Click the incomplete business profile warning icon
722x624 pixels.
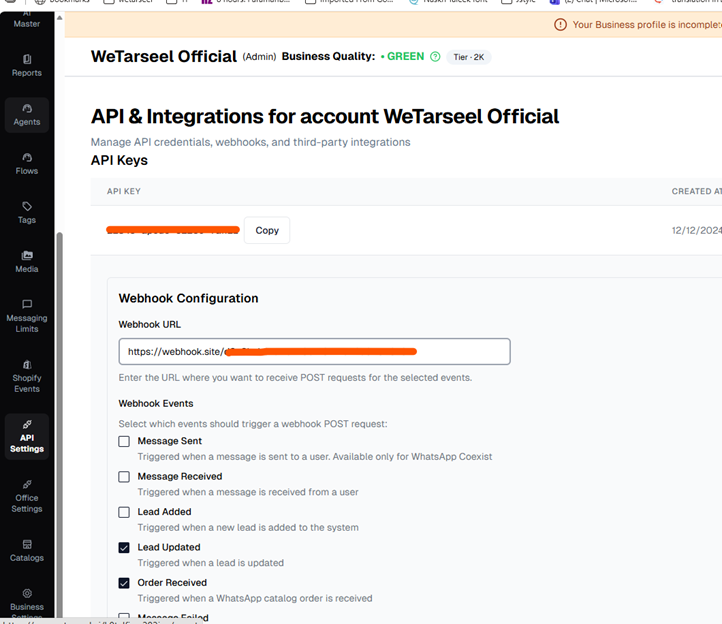pyautogui.click(x=560, y=24)
